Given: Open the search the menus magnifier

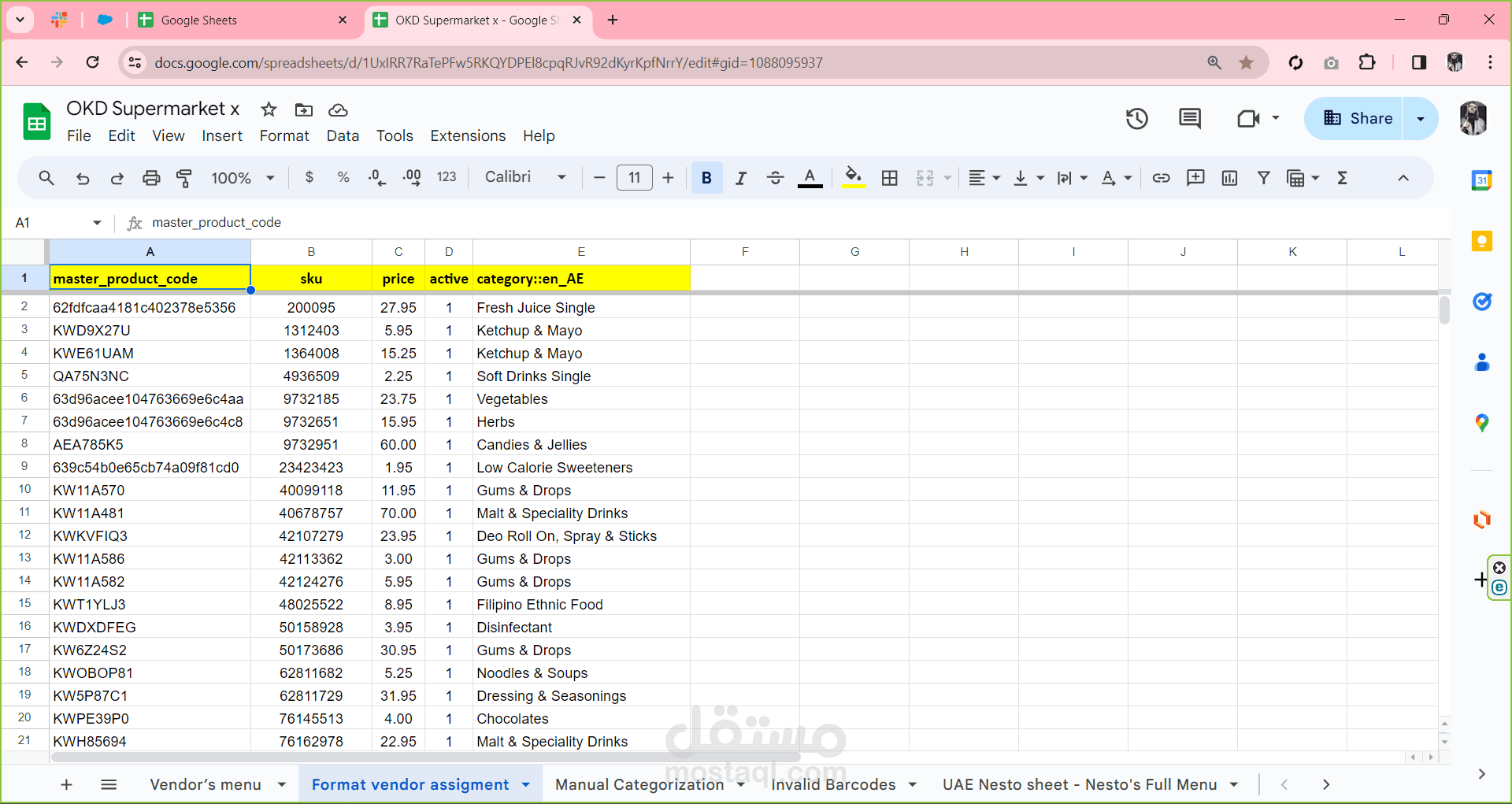Looking at the screenshot, I should (46, 178).
